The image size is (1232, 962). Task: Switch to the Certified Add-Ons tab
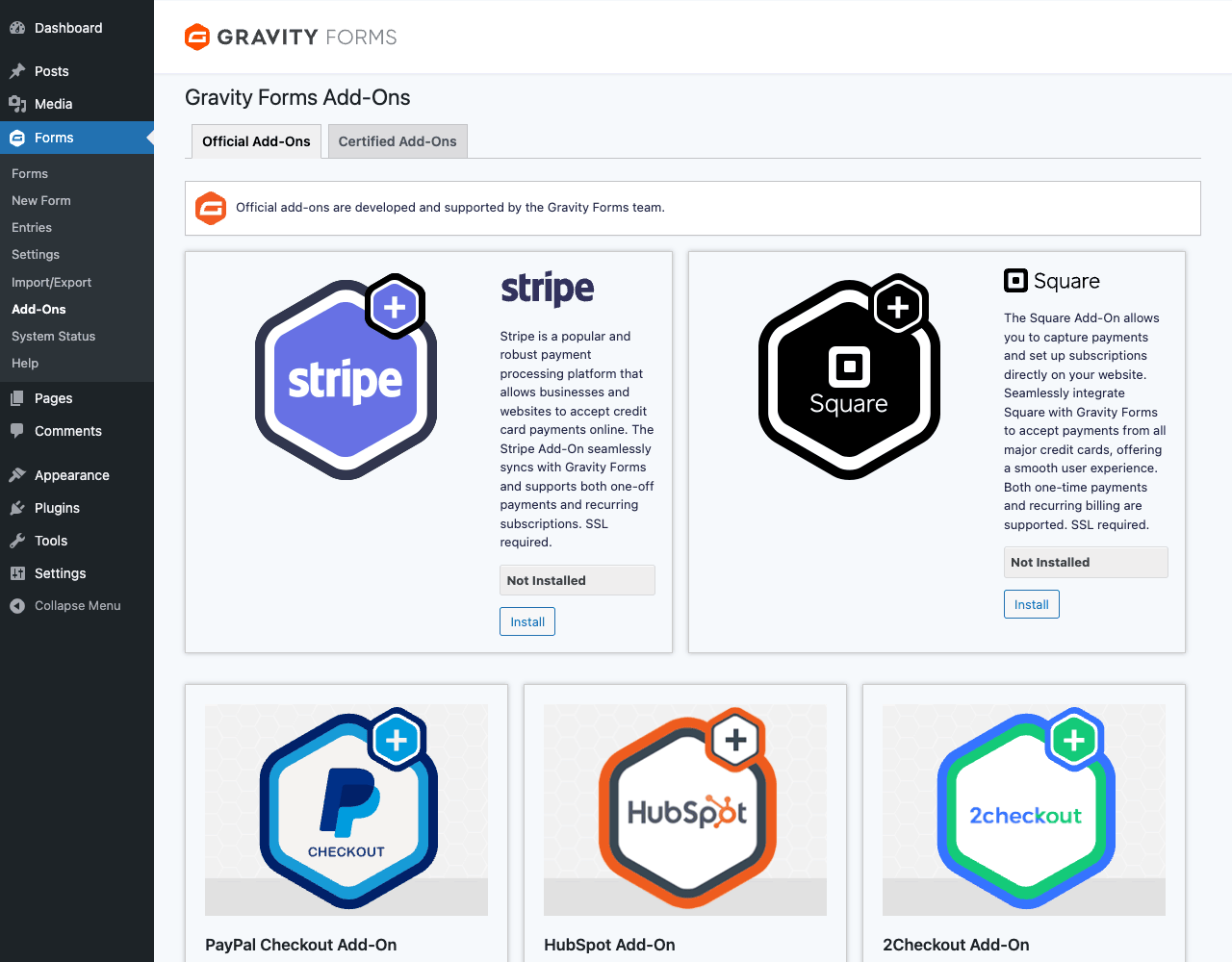tap(398, 141)
